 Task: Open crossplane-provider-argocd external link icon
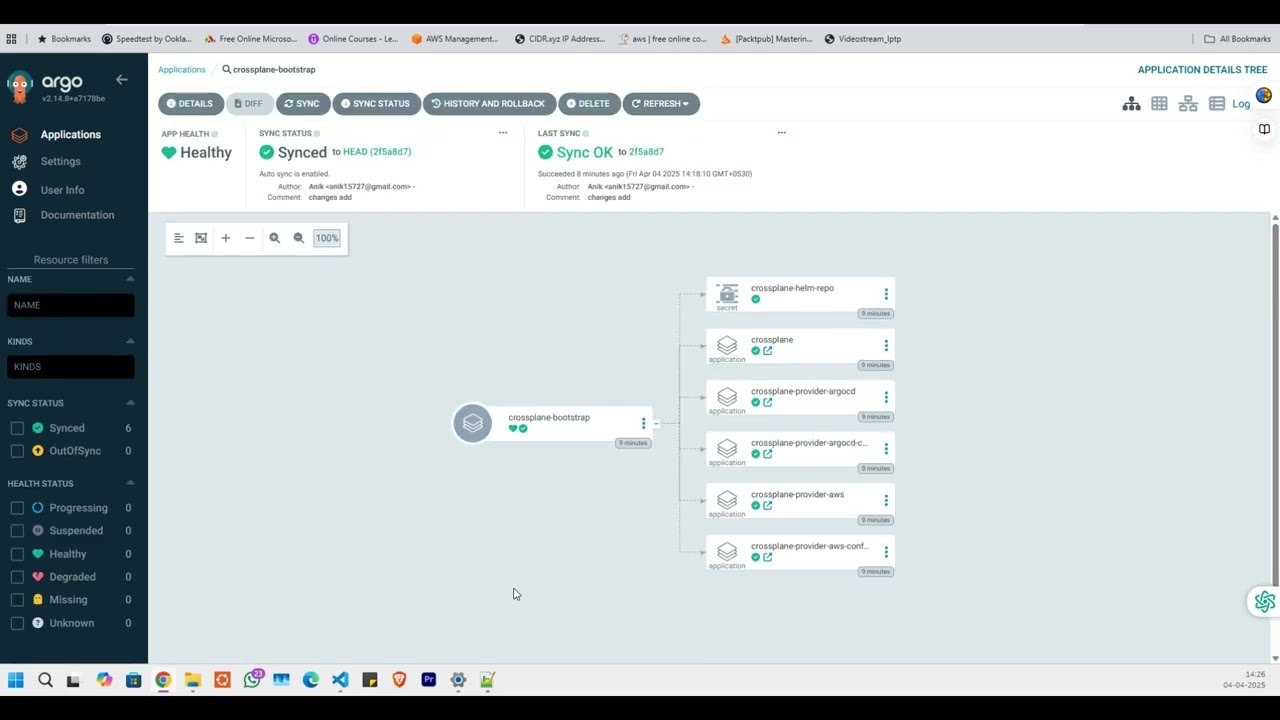click(768, 403)
